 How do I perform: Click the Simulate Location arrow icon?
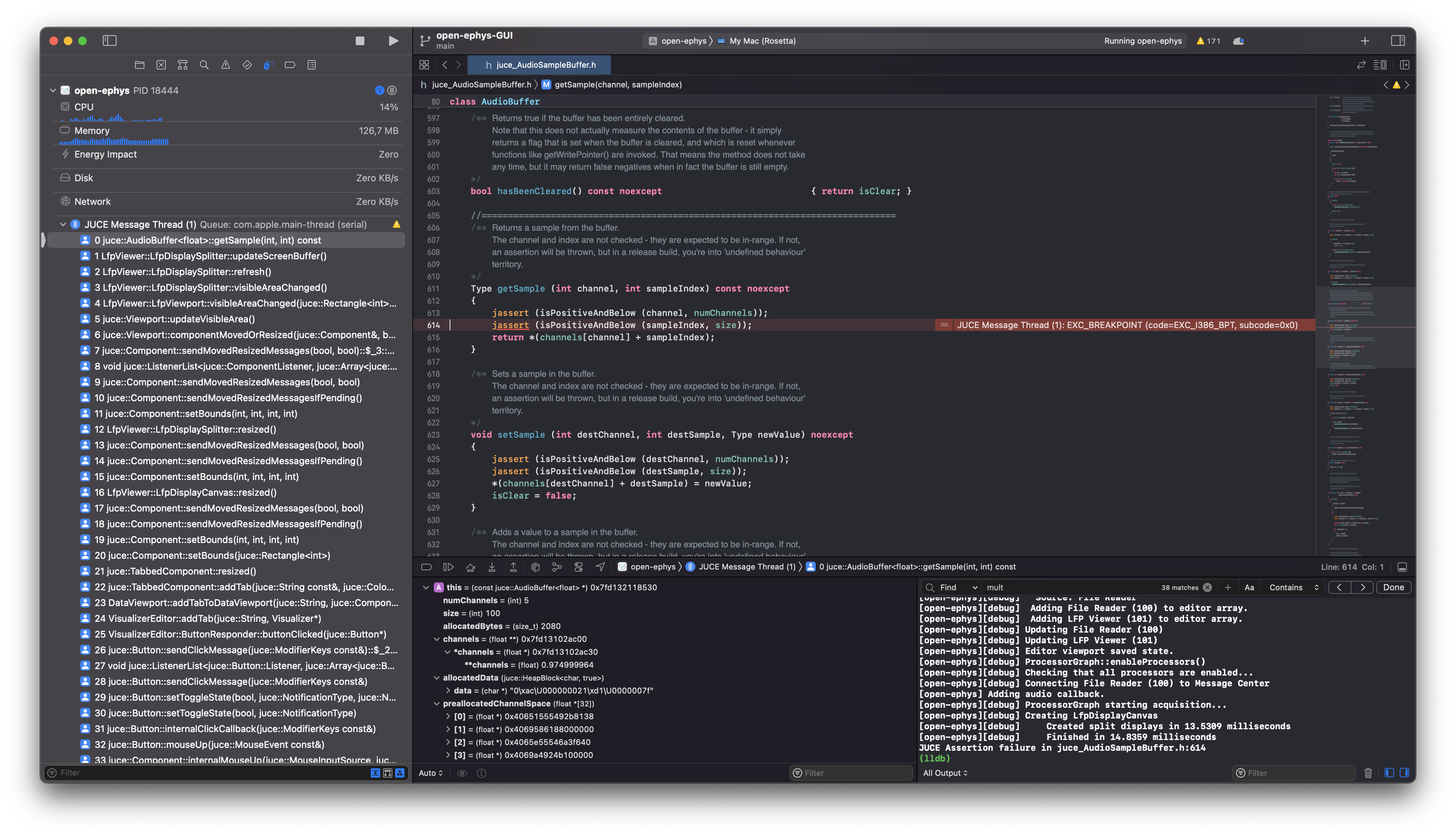pos(600,567)
